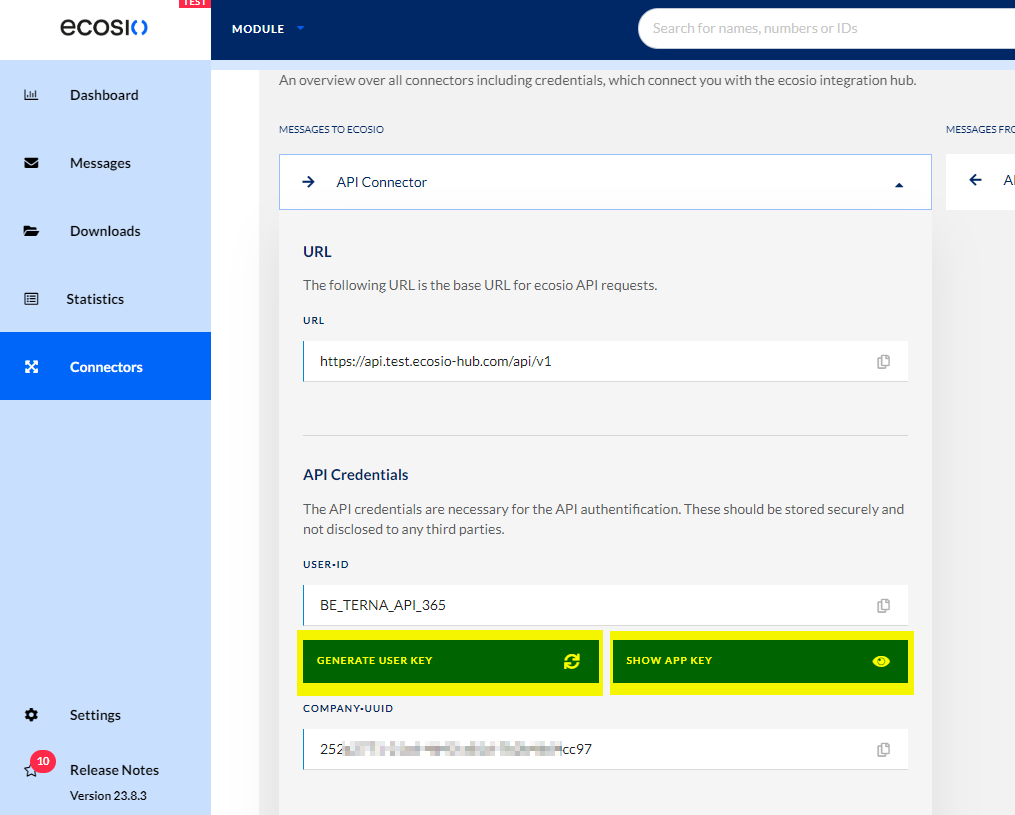Copy the API base URL
This screenshot has width=1015, height=815.
(x=883, y=362)
